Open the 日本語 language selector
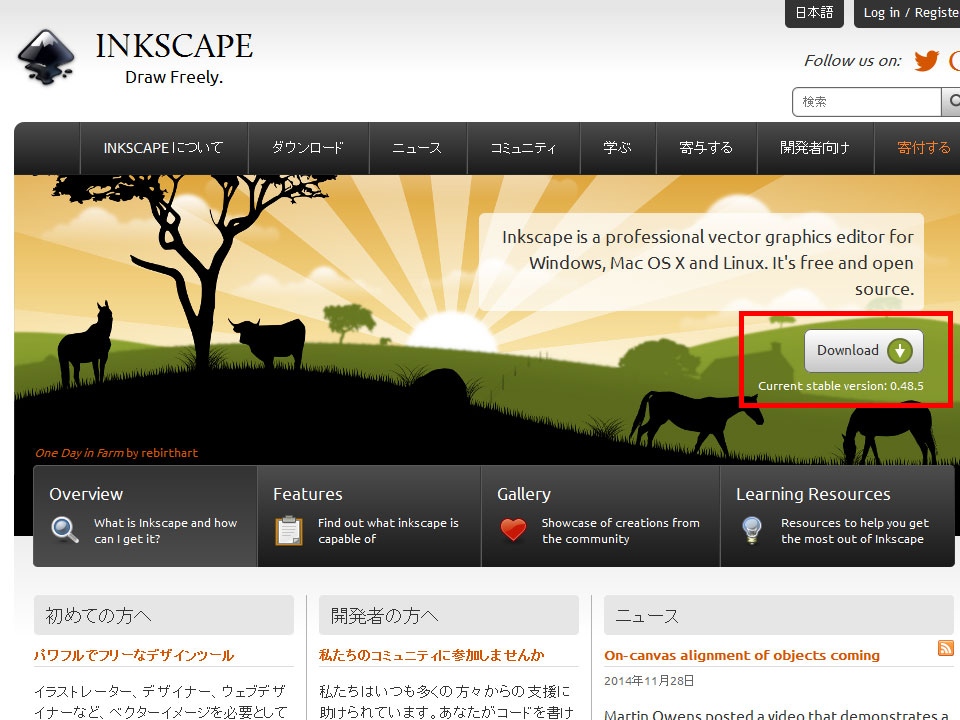Viewport: 960px width, 720px height. pos(814,13)
